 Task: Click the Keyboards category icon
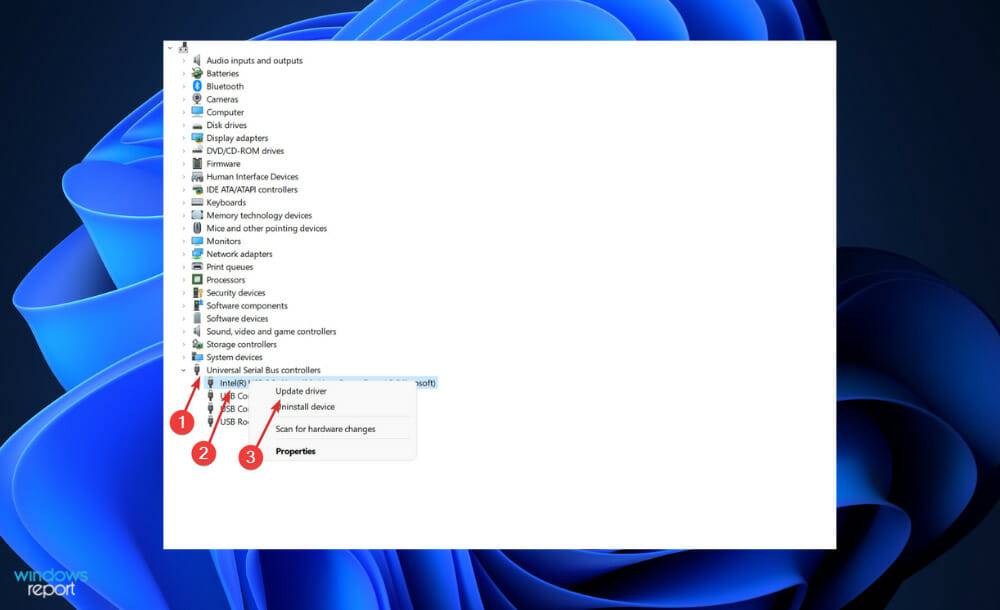(197, 202)
